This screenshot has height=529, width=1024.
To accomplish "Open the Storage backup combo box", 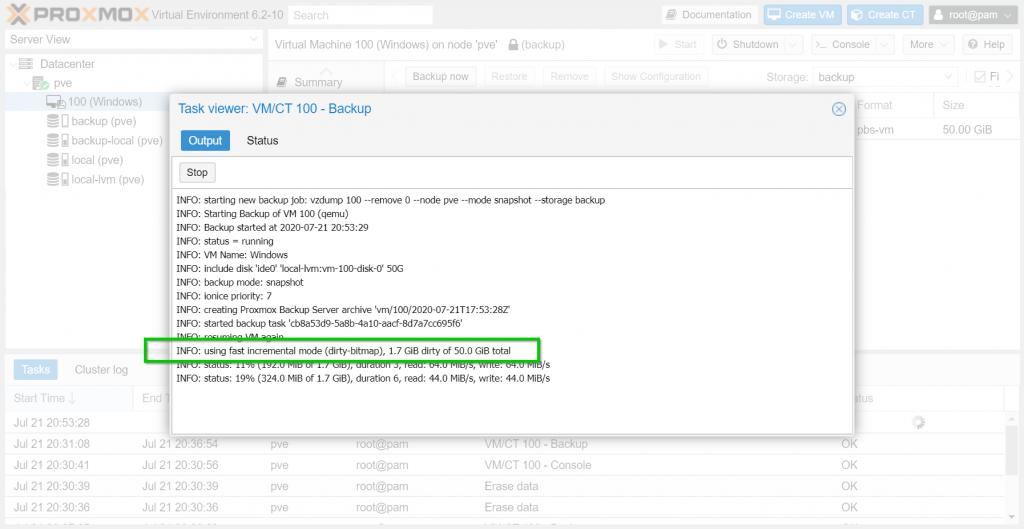I will [x=886, y=77].
